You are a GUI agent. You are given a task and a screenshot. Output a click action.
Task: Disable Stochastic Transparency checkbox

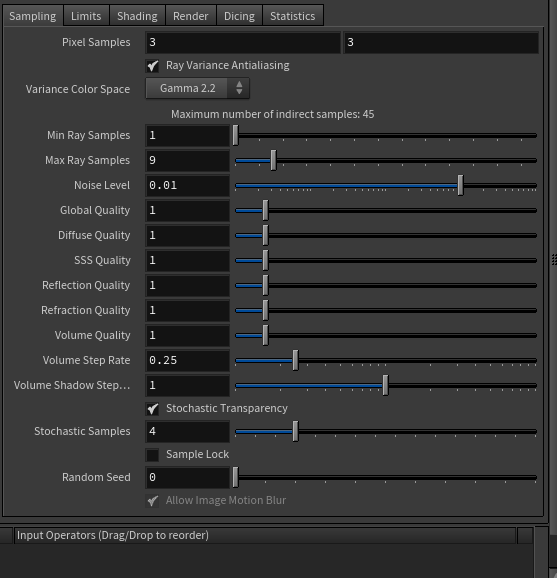pyautogui.click(x=152, y=409)
